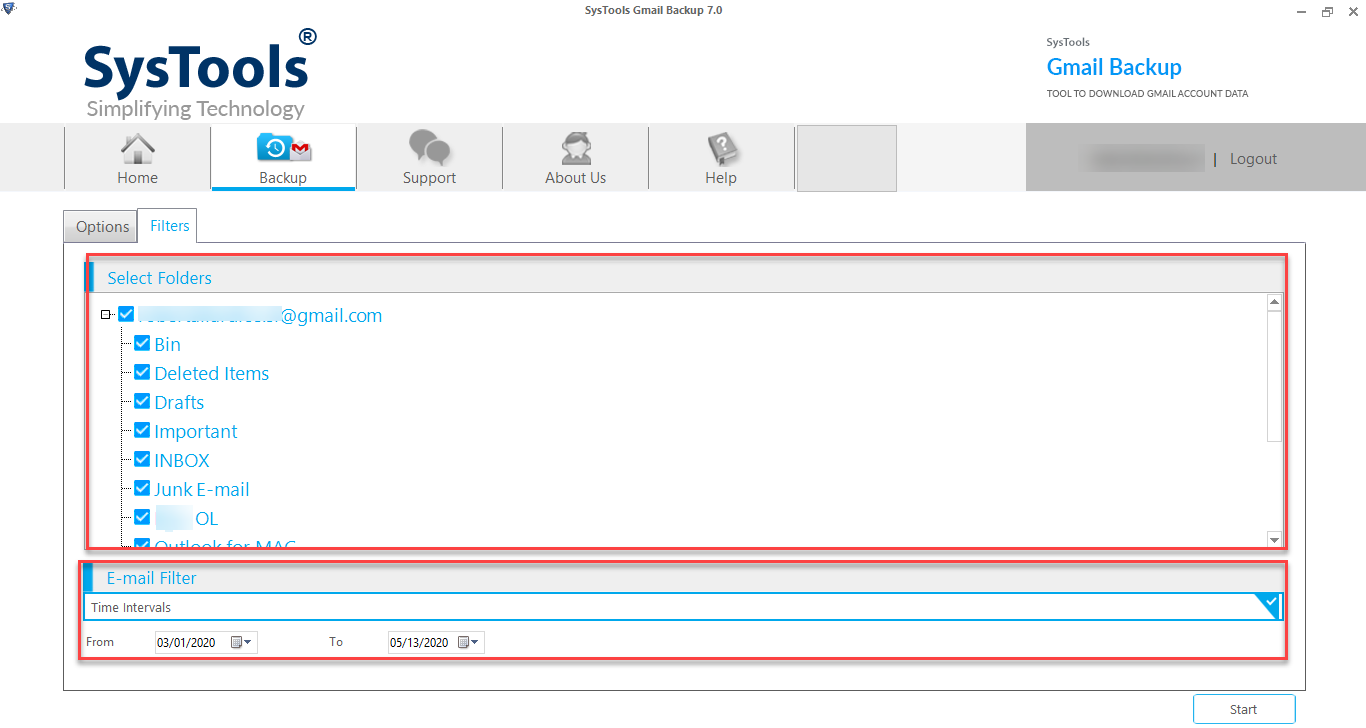The height and width of the screenshot is (728, 1366).
Task: Click the Start button
Action: click(x=1244, y=709)
